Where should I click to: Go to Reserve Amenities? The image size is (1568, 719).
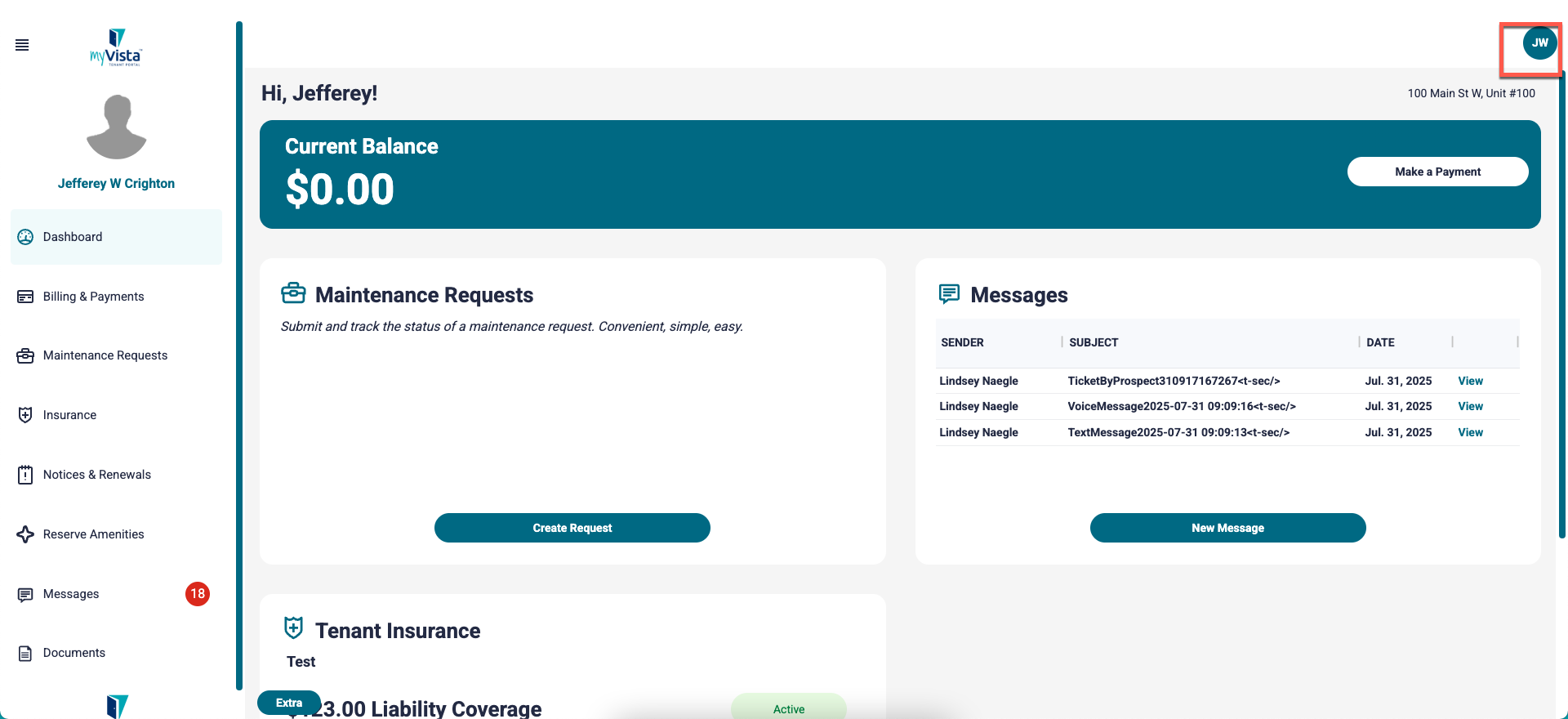point(116,534)
